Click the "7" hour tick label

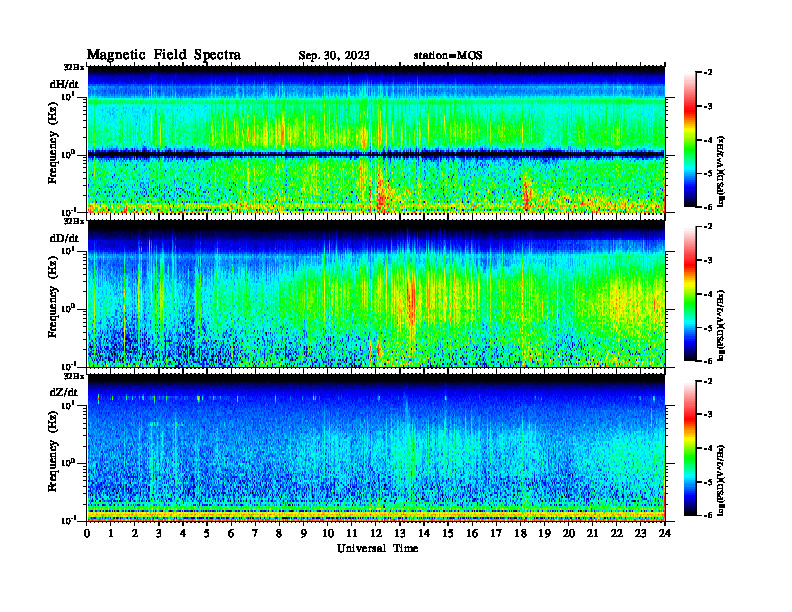[x=255, y=534]
